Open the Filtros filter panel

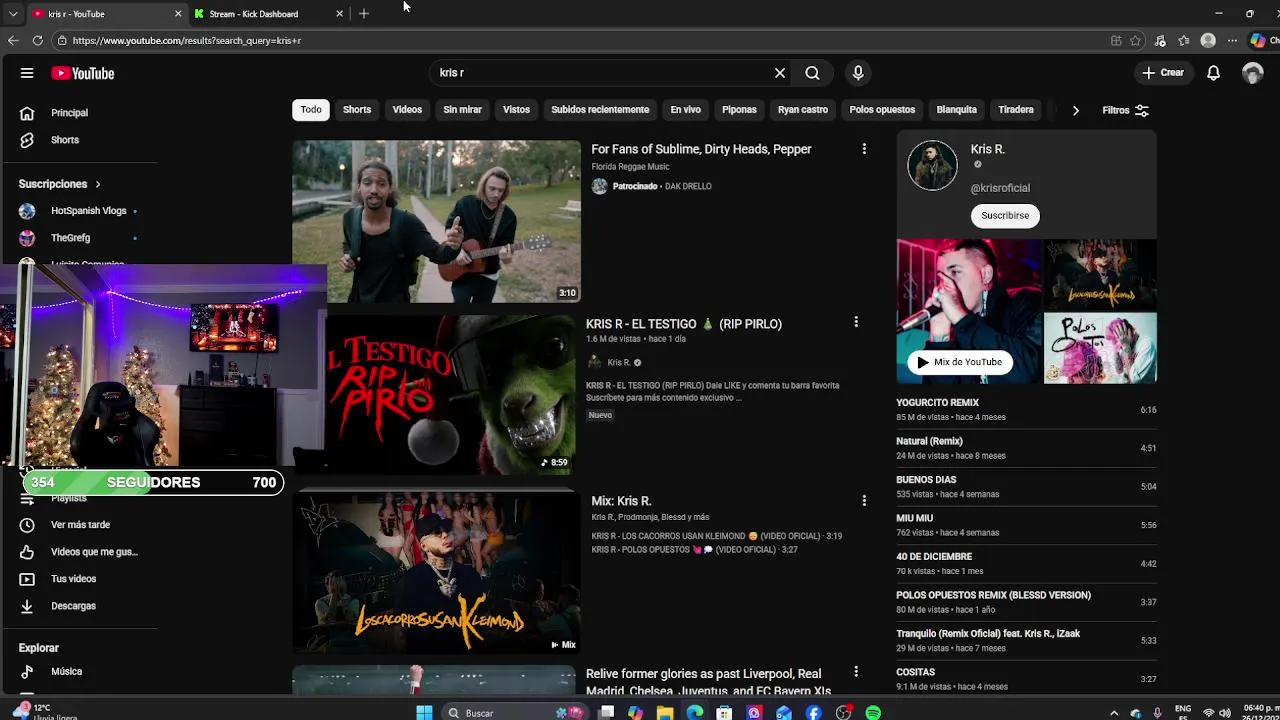pyautogui.click(x=1125, y=110)
